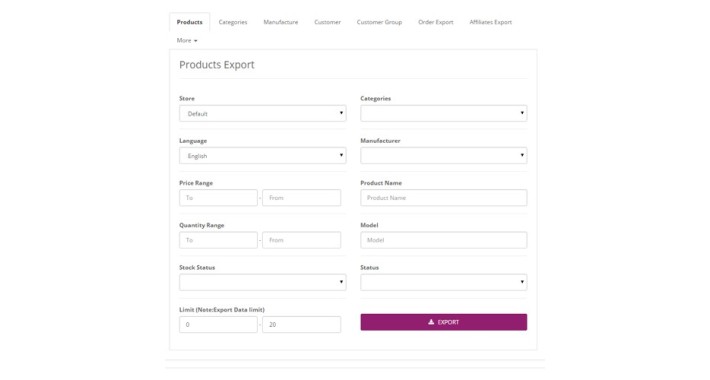Open the Manufacturer filter dropdown
The image size is (710, 380).
(444, 156)
